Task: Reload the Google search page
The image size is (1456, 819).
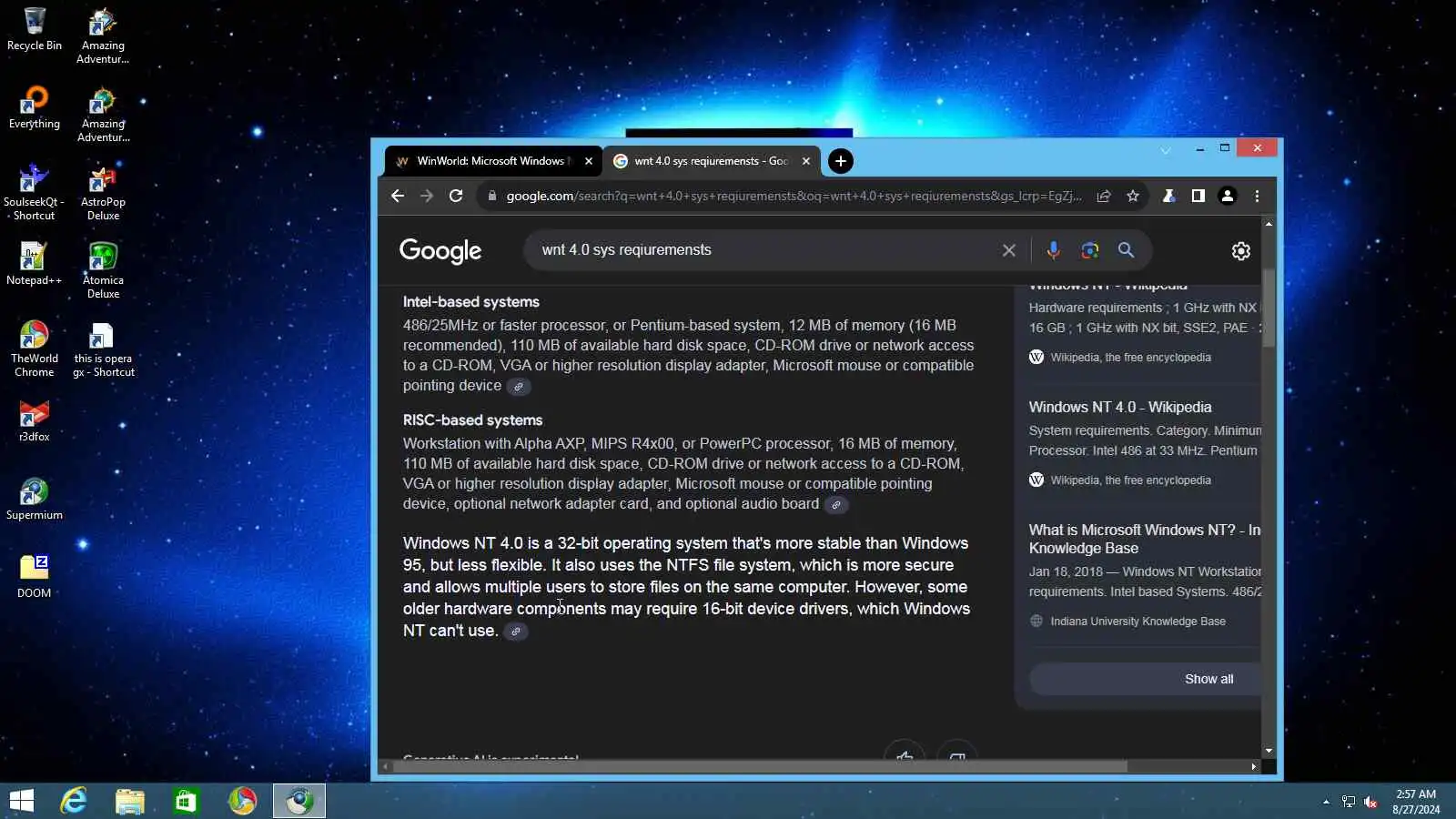Action: pos(456,196)
